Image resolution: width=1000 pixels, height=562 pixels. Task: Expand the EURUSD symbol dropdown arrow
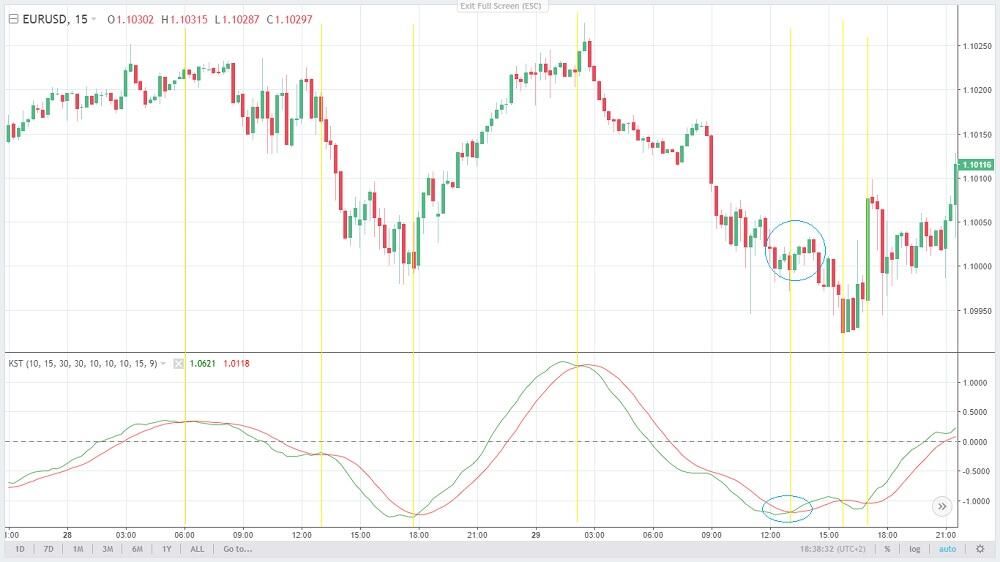[x=94, y=19]
